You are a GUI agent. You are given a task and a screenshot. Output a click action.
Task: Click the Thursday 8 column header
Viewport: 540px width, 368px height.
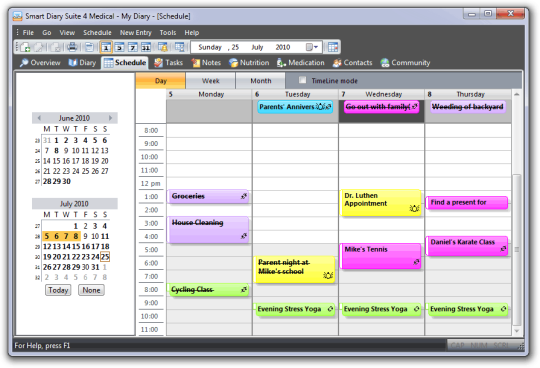click(468, 94)
